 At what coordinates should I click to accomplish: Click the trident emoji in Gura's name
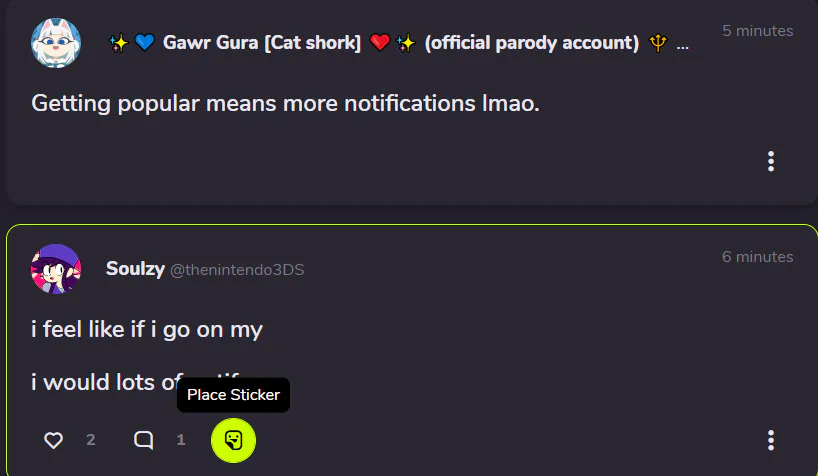[x=658, y=43]
